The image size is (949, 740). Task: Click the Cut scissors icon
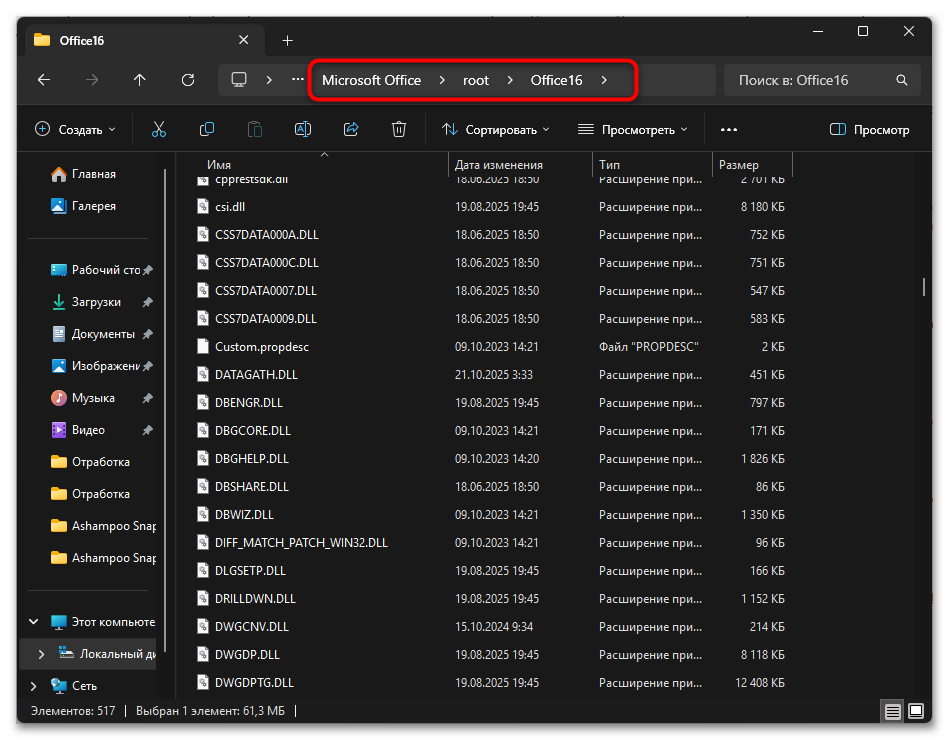(x=159, y=129)
